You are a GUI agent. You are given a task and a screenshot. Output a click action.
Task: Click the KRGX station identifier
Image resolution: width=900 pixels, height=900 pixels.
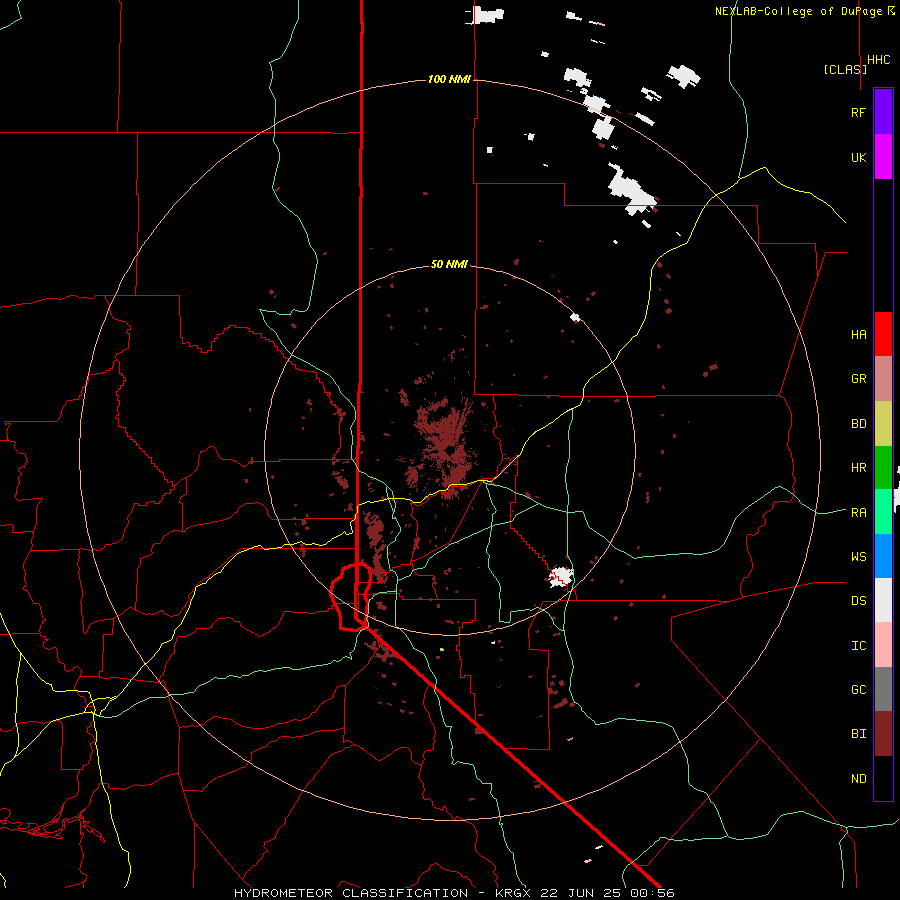point(513,893)
